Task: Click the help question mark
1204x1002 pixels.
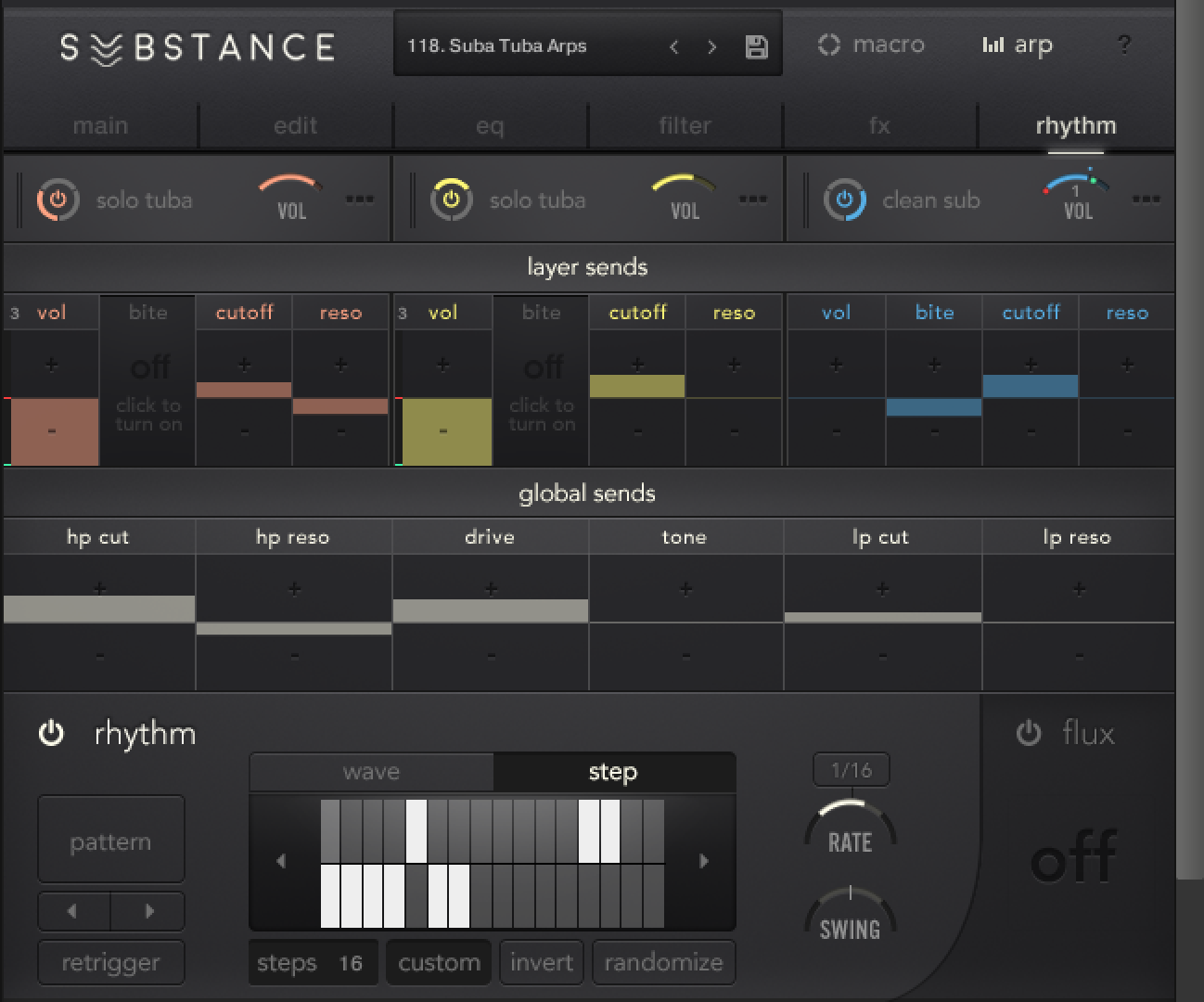Action: coord(1124,44)
